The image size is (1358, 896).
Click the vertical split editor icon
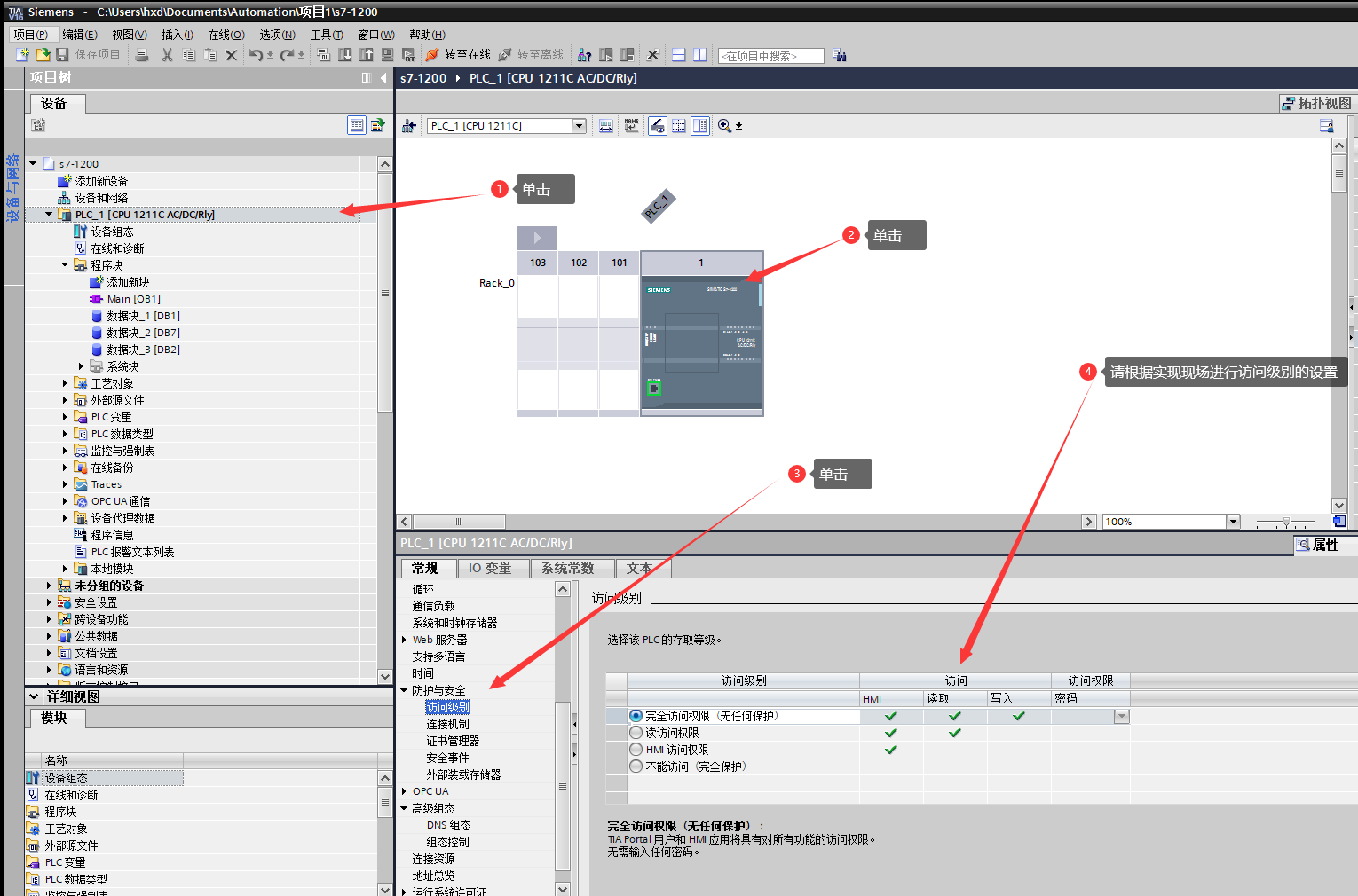tap(700, 55)
